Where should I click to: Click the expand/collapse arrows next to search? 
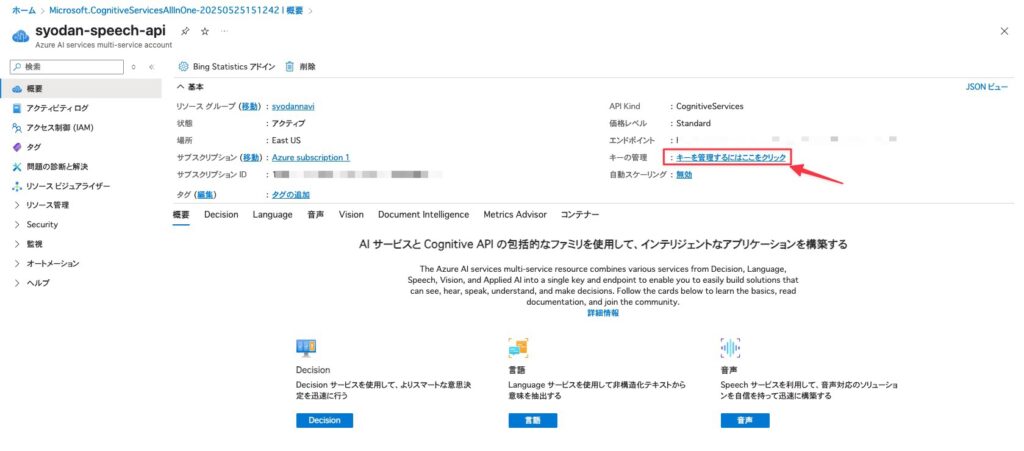click(x=134, y=67)
